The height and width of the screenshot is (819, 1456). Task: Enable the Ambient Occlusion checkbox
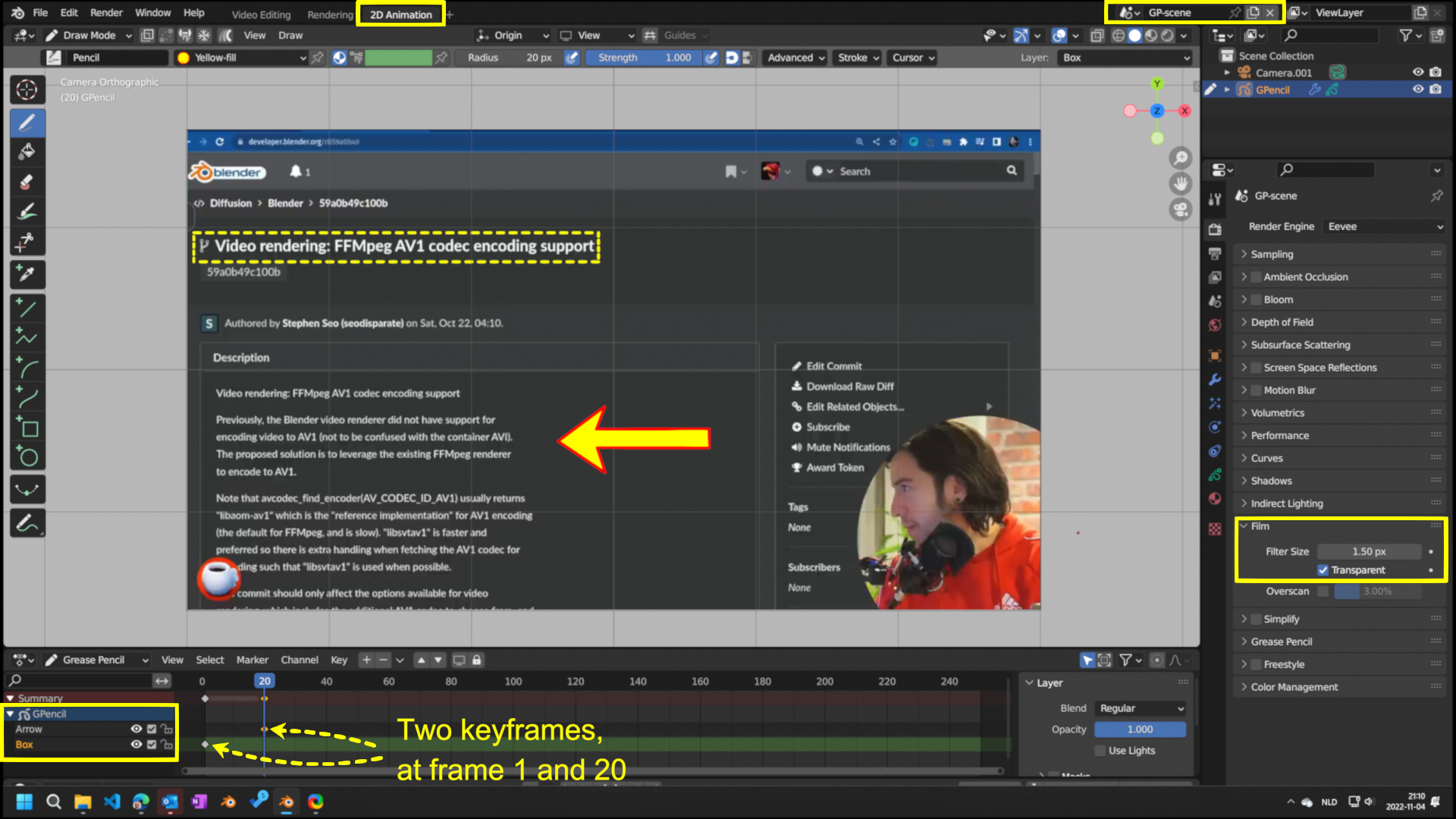point(1256,278)
